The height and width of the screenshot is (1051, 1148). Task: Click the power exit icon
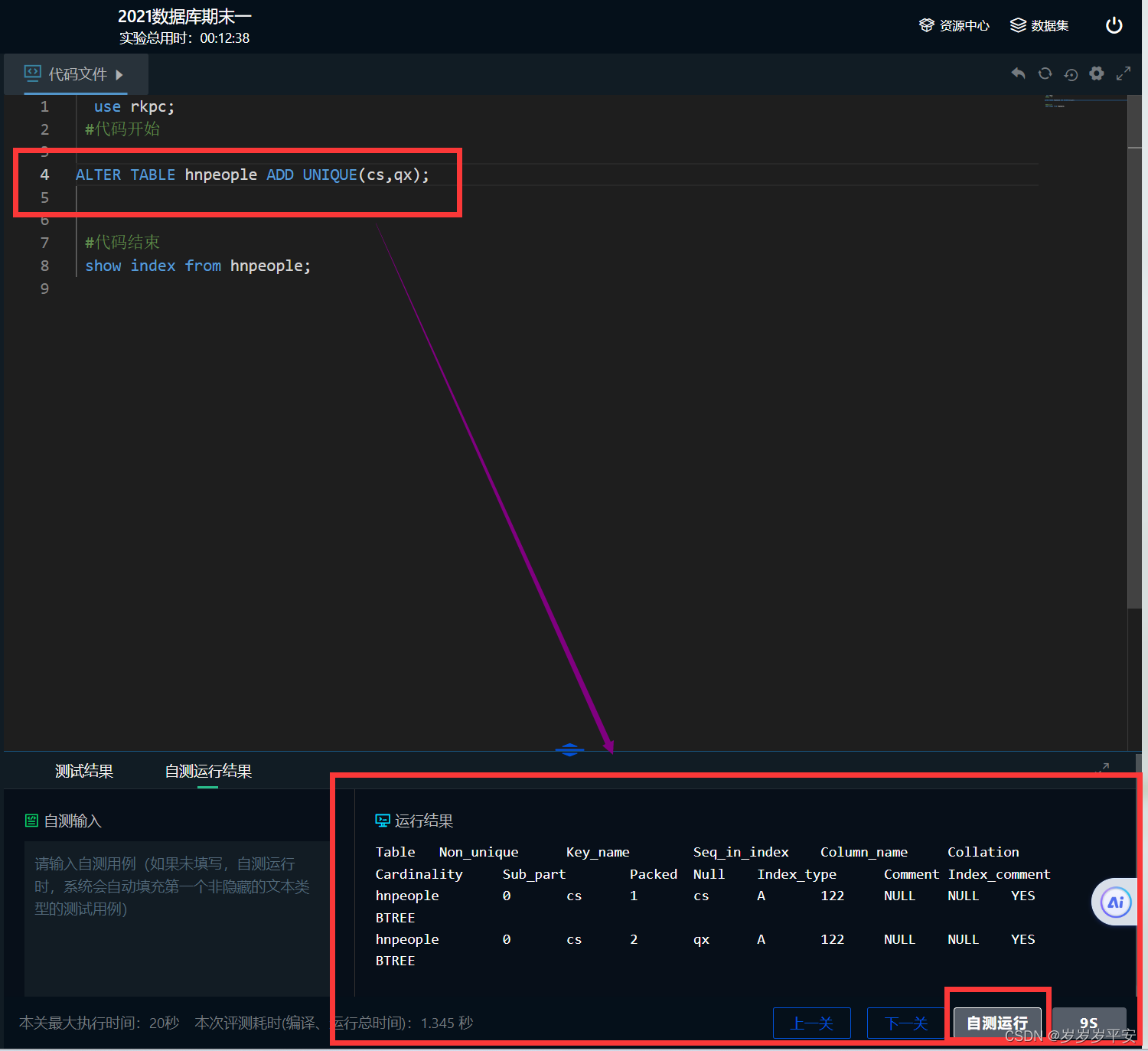tap(1114, 25)
